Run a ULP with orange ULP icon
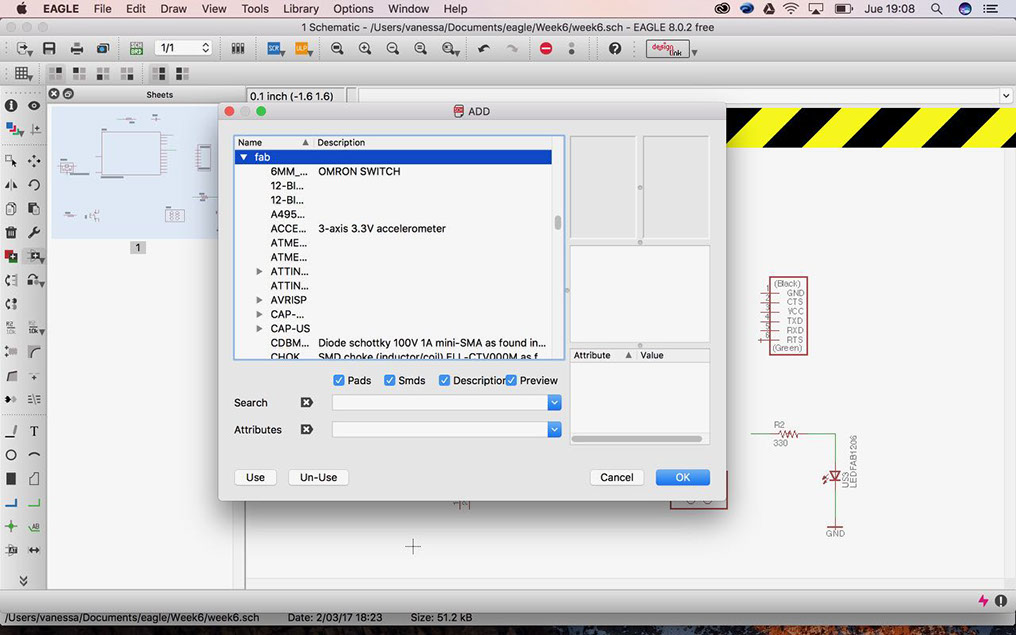 click(303, 49)
